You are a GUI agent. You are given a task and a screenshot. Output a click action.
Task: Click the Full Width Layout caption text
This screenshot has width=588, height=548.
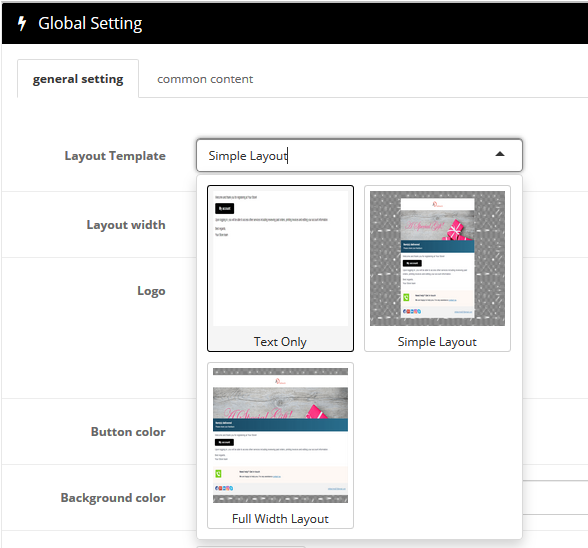[280, 519]
